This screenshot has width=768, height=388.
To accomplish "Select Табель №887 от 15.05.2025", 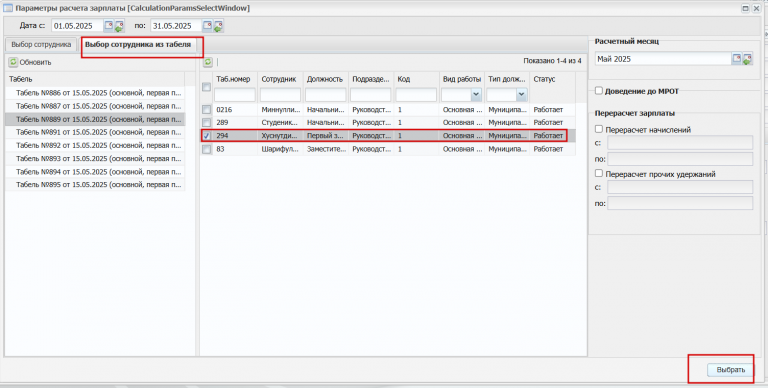I will [95, 106].
